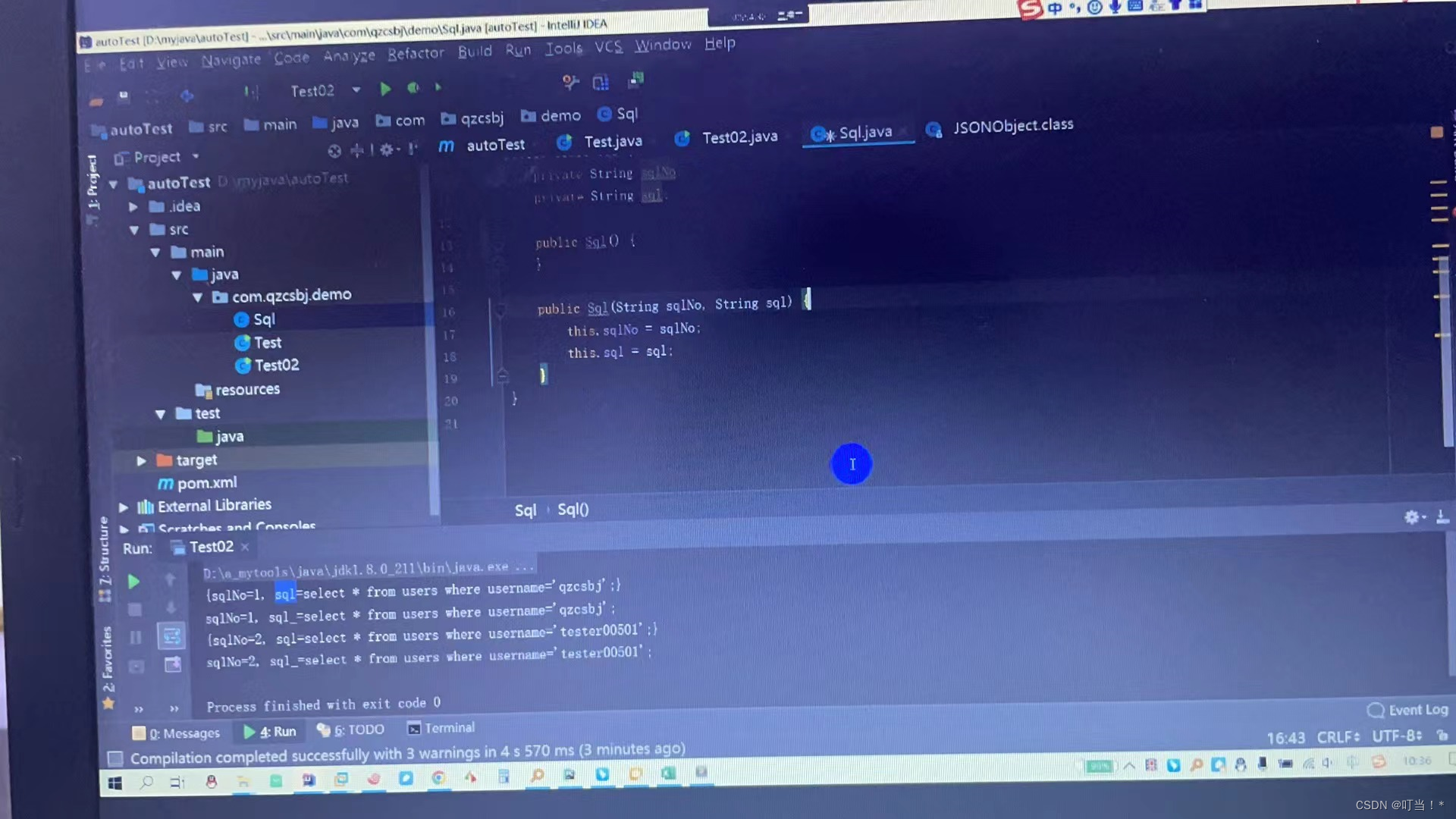1456x819 pixels.
Task: Collapse the com.qzcsbj.demo package
Action: pyautogui.click(x=198, y=298)
